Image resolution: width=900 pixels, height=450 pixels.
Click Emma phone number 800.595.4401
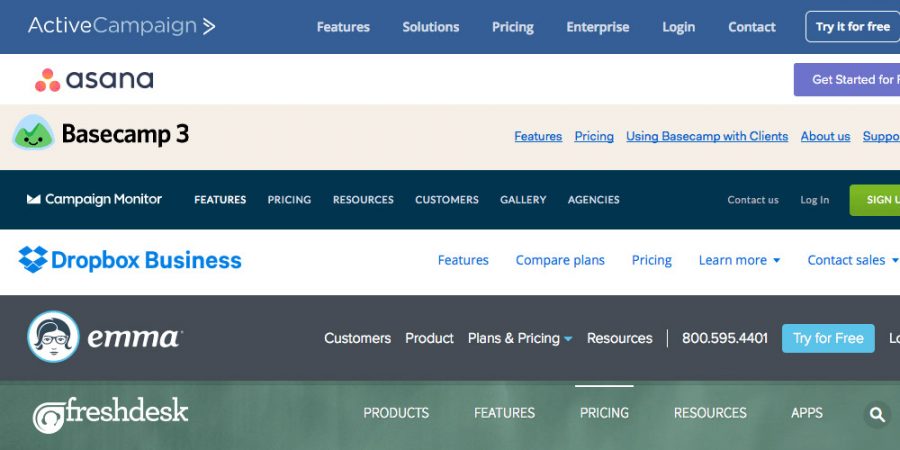click(724, 338)
